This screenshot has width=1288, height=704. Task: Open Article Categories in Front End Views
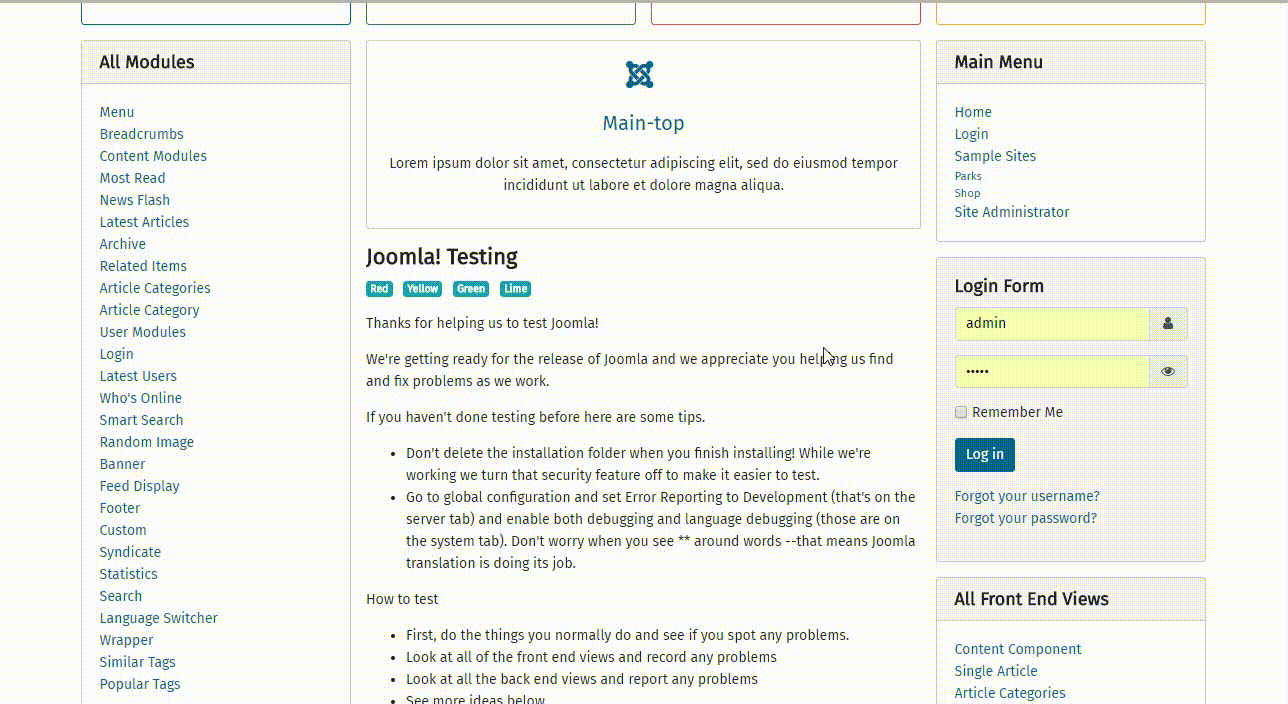(x=1010, y=693)
